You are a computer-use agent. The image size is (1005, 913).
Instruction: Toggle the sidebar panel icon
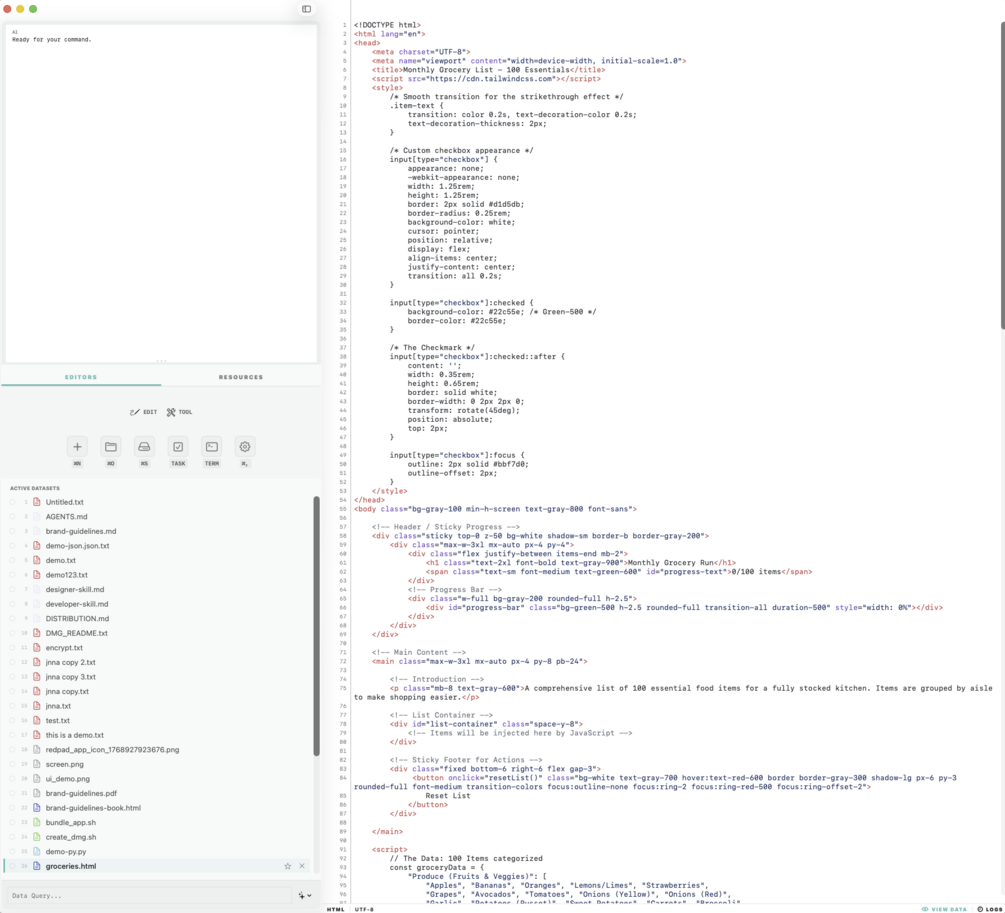pyautogui.click(x=306, y=9)
